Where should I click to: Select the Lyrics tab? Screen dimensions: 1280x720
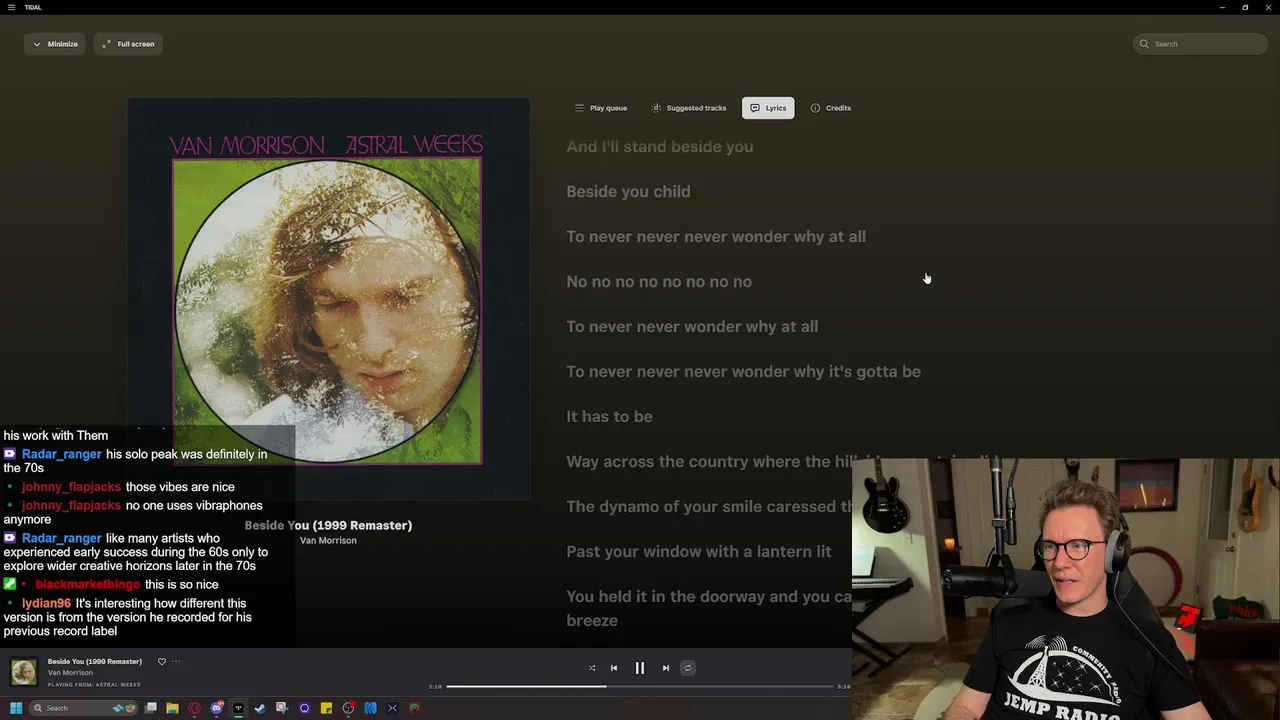768,108
